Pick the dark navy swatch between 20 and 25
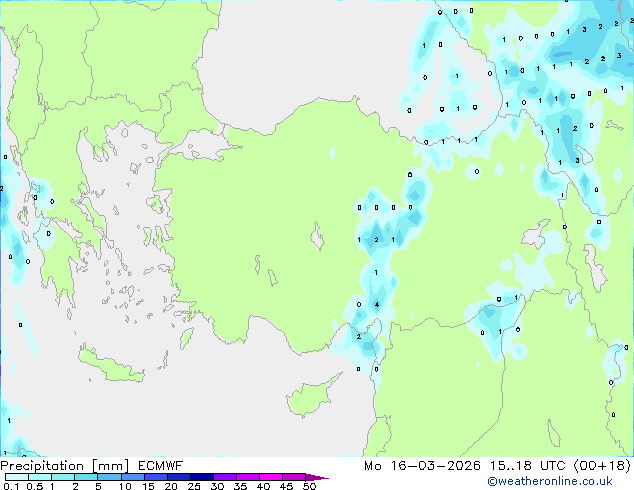This screenshot has height=490, width=634. tap(182, 477)
